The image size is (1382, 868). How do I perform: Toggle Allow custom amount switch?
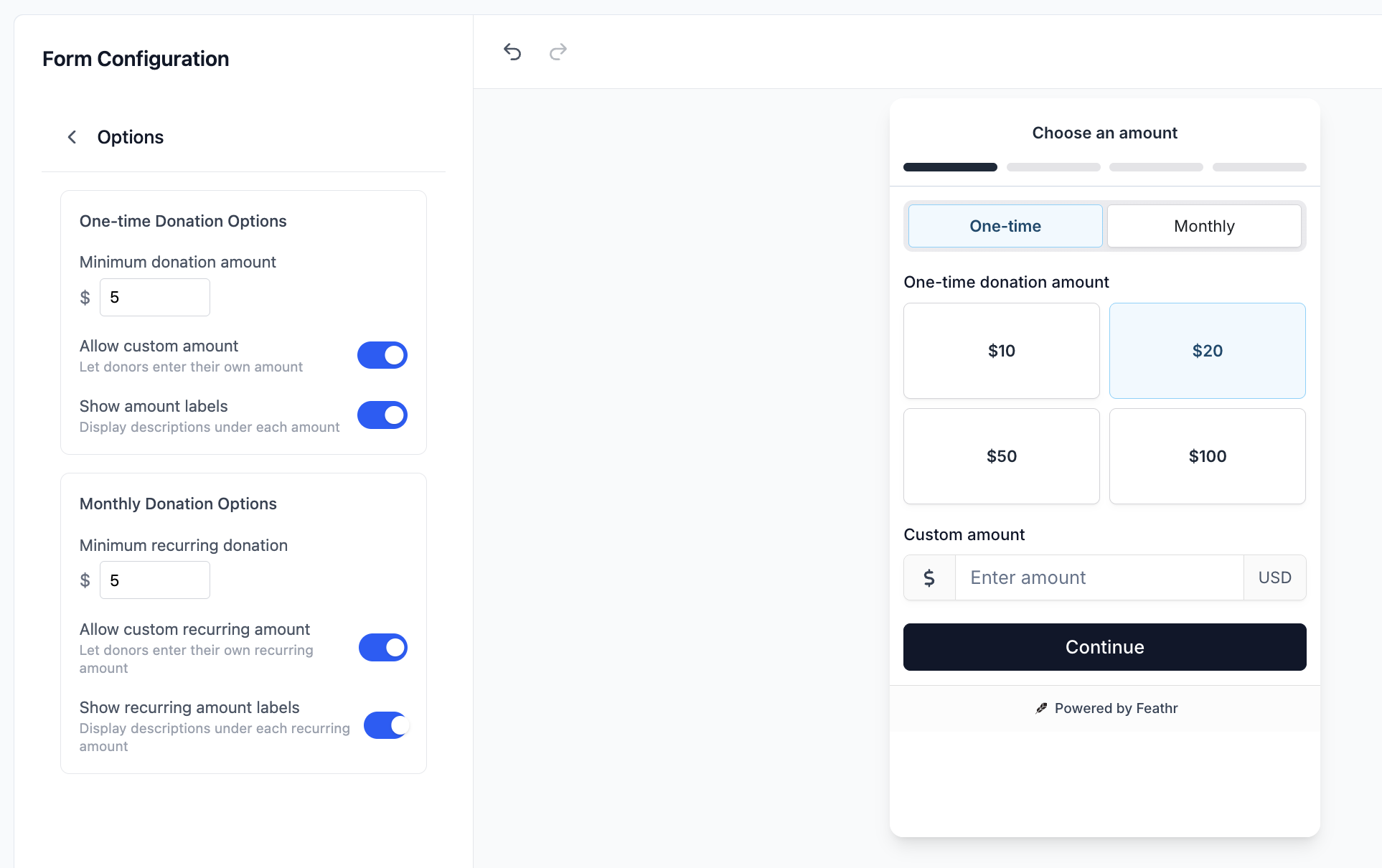[x=382, y=355]
